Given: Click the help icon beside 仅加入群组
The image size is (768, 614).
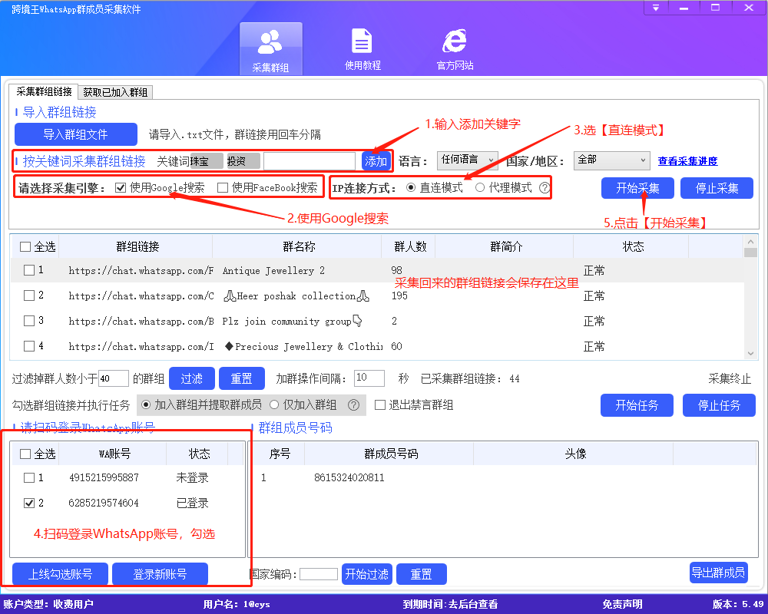Looking at the screenshot, I should point(354,405).
